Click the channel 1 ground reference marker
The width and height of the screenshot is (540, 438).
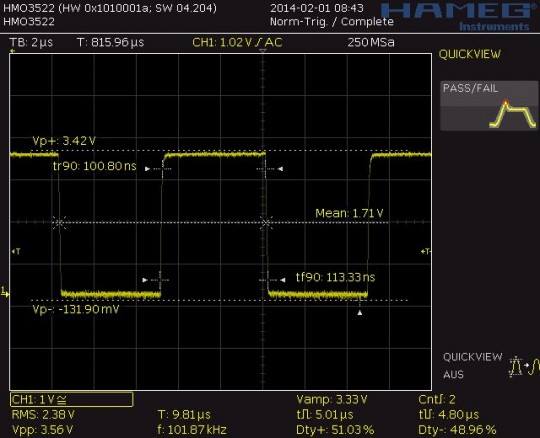[x=5, y=292]
